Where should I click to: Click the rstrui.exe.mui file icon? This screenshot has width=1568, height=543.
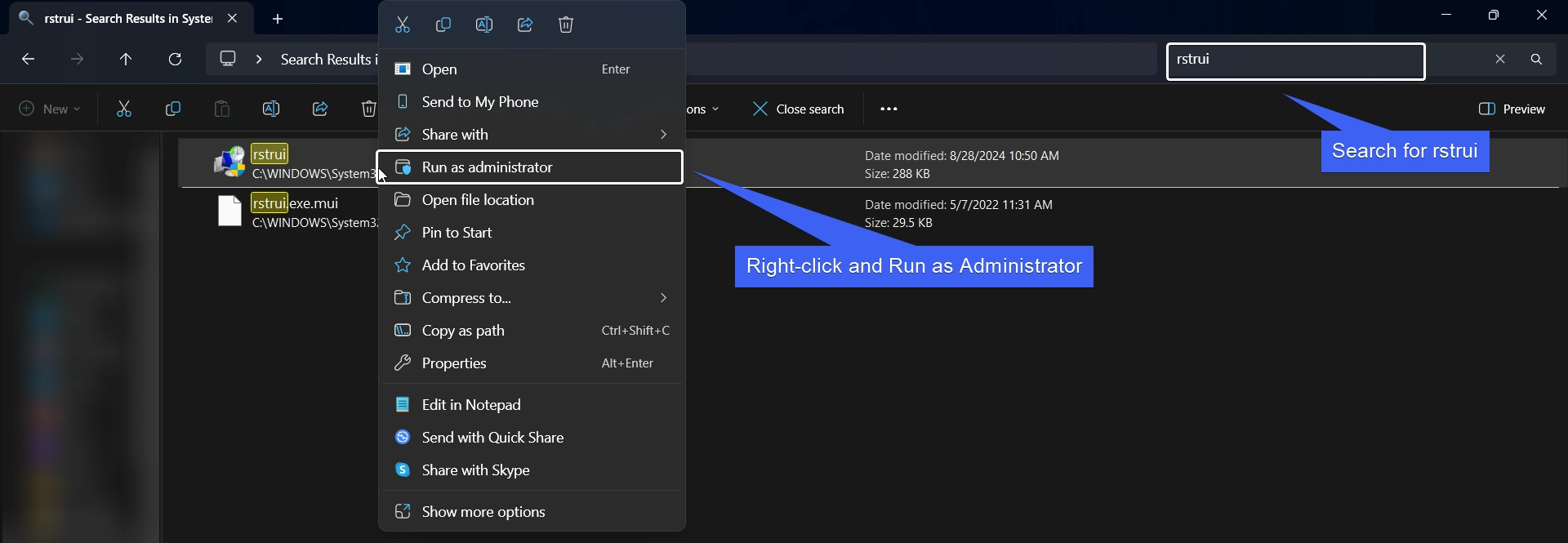[229, 211]
